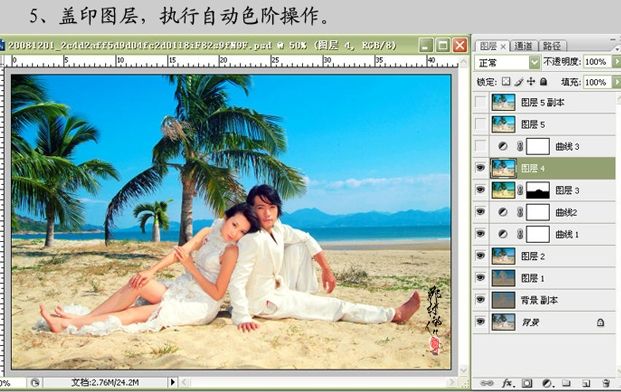621x392 pixels.
Task: Add a layer mask with the mask icon
Action: (x=527, y=383)
